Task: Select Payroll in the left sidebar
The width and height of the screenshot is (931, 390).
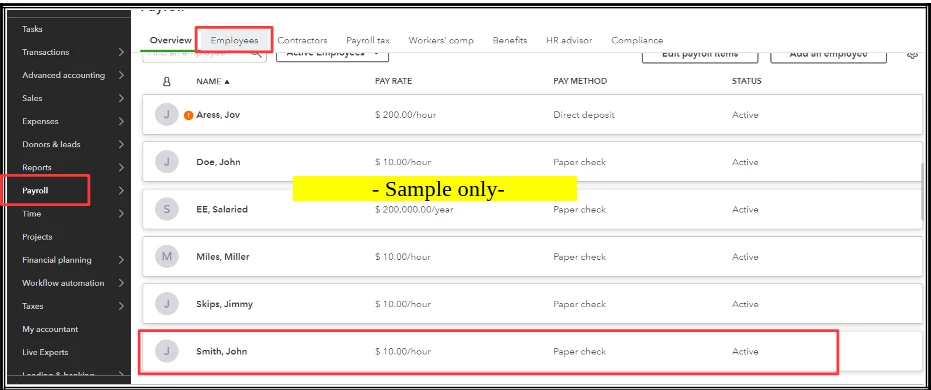Action: pyautogui.click(x=35, y=191)
